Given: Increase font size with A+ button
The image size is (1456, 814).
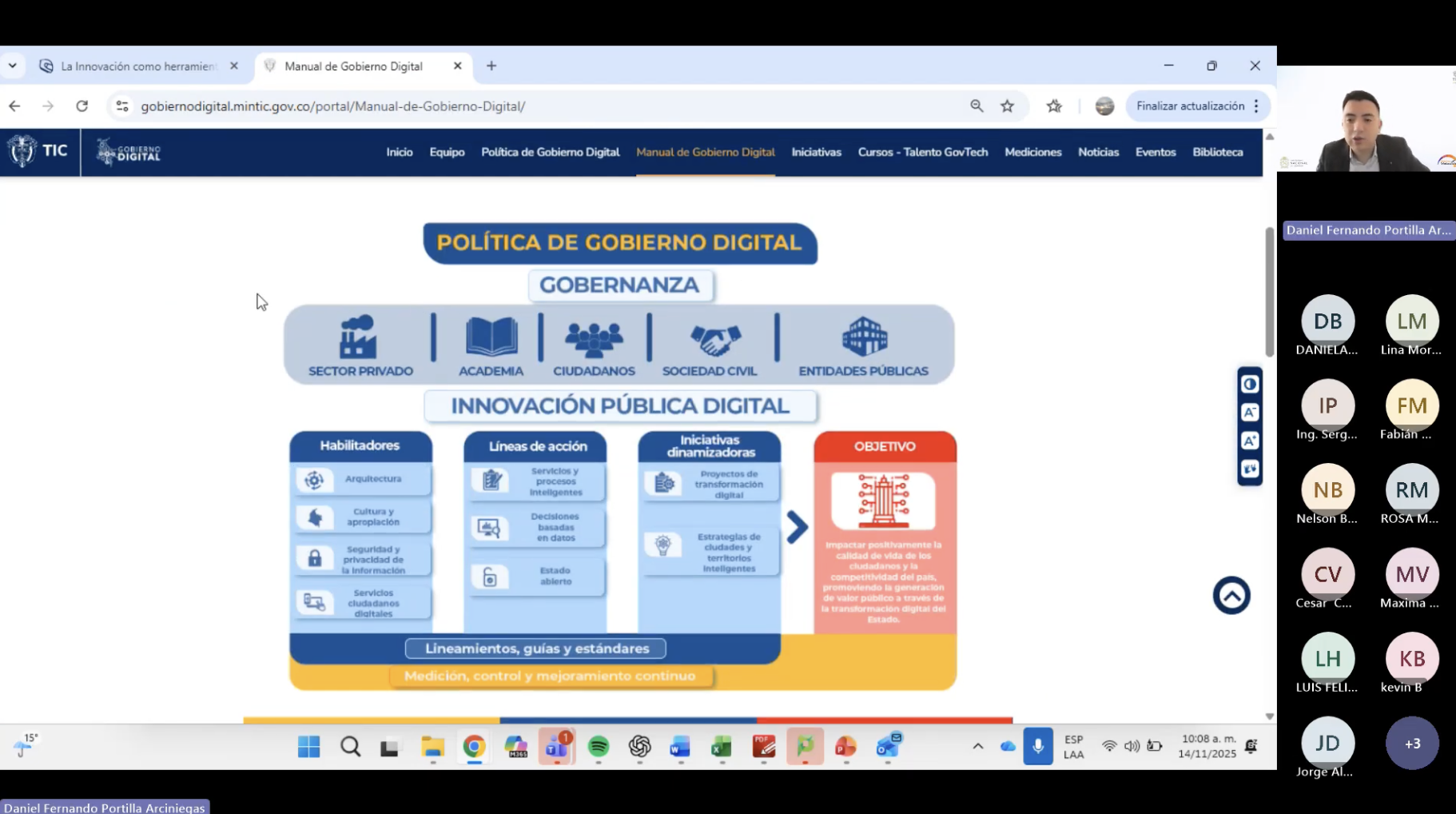Looking at the screenshot, I should pyautogui.click(x=1250, y=441).
